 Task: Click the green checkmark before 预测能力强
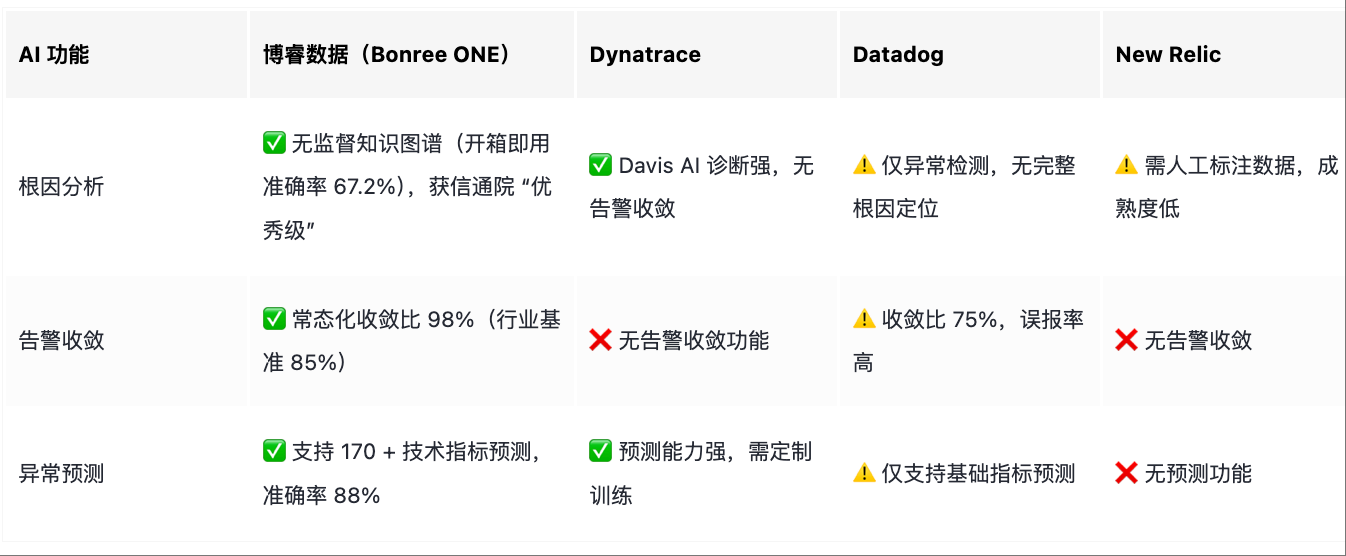pos(600,452)
